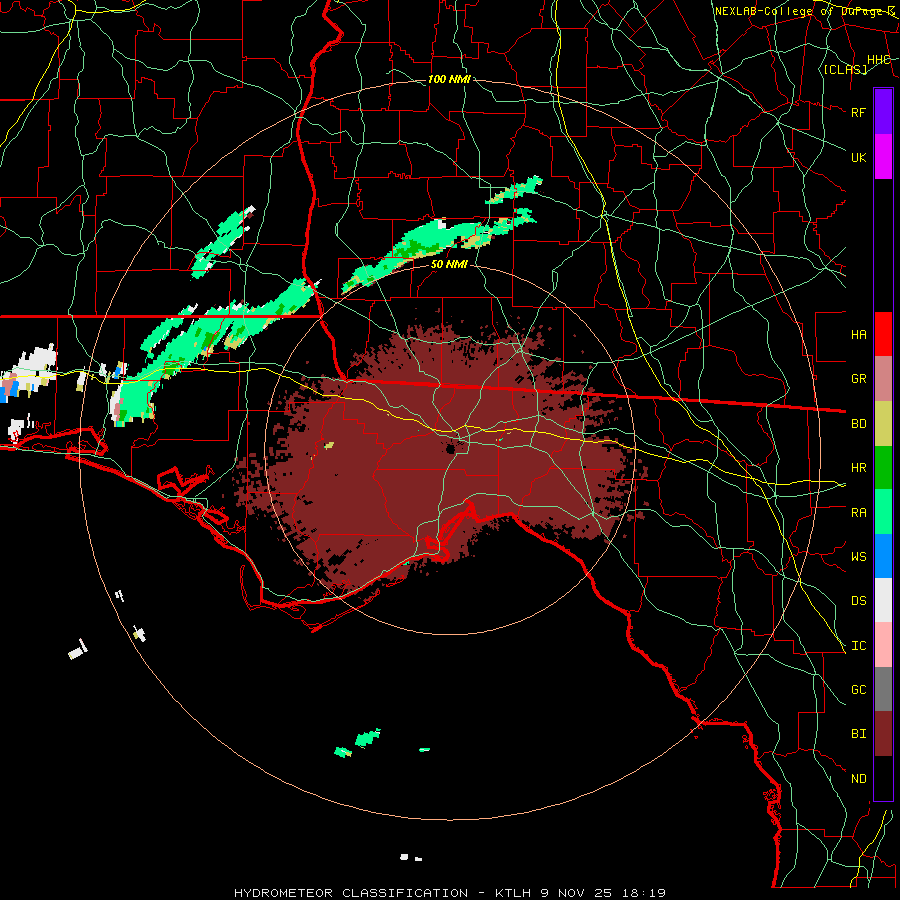Click the 'HA' legend label text

[858, 335]
